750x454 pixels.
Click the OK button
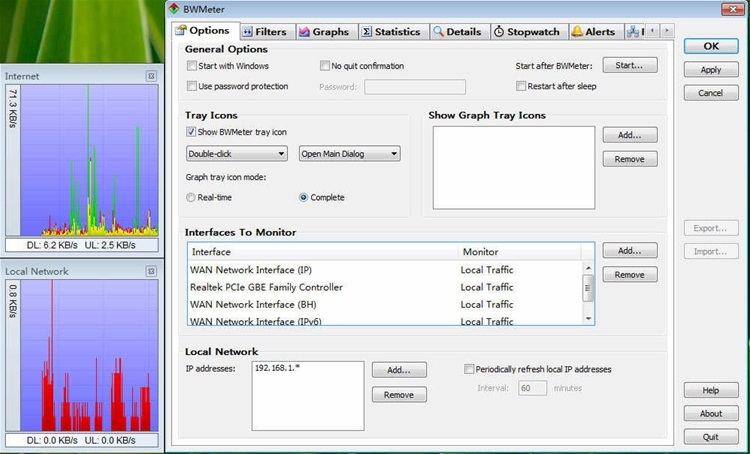tap(711, 46)
